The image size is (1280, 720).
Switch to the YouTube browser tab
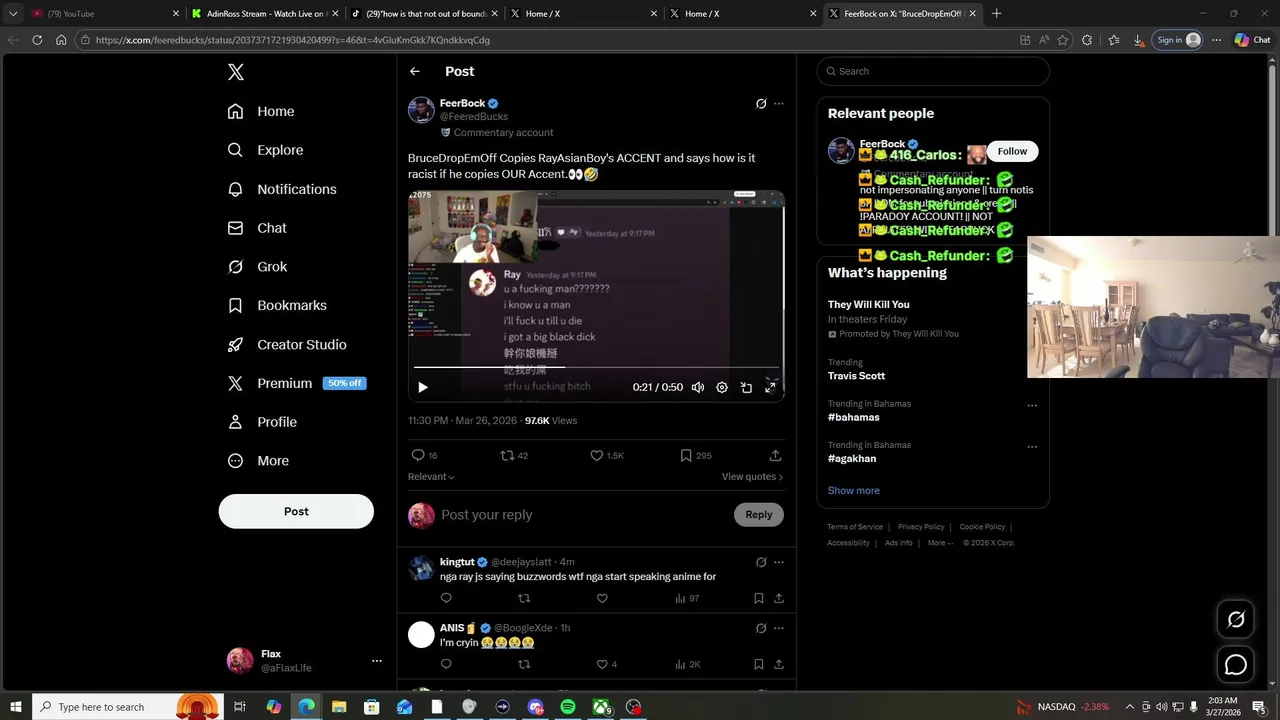104,14
